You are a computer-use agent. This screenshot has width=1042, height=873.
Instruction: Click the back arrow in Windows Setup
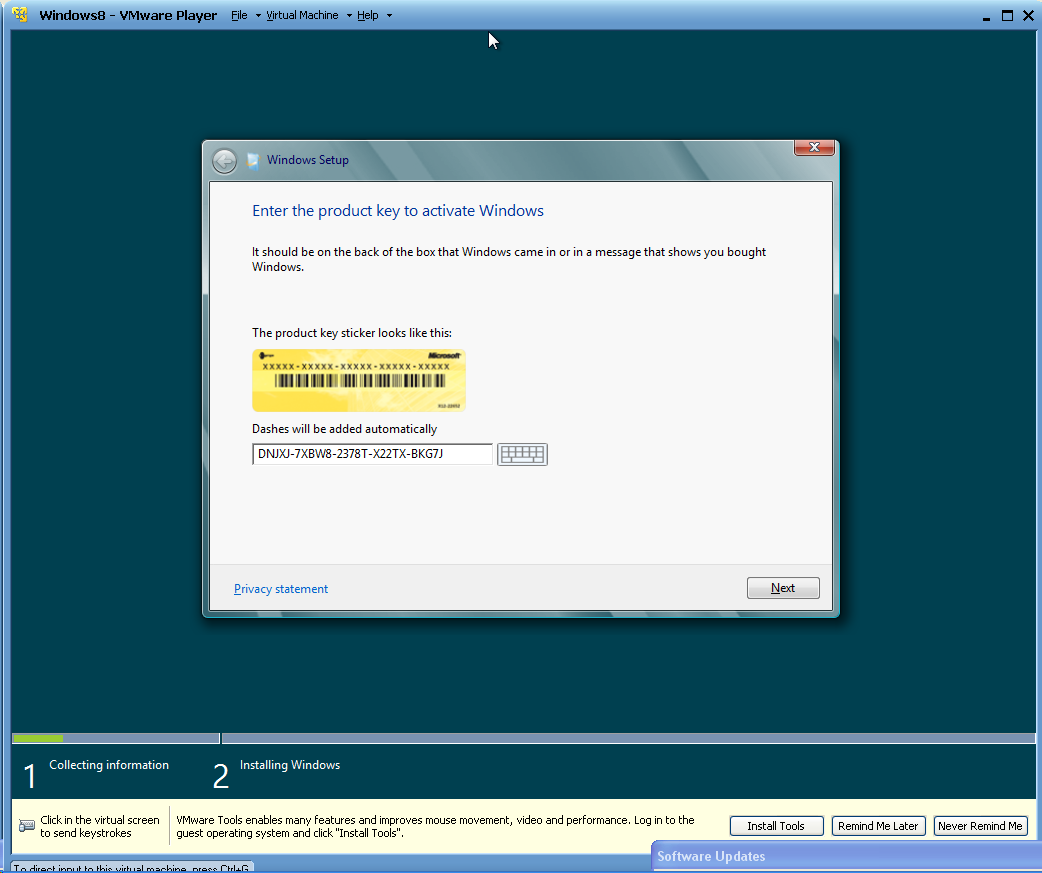click(225, 161)
